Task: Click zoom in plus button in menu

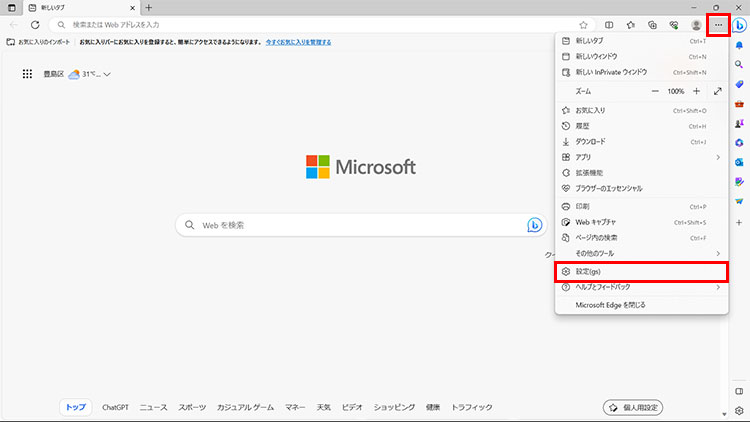Action: tap(697, 91)
